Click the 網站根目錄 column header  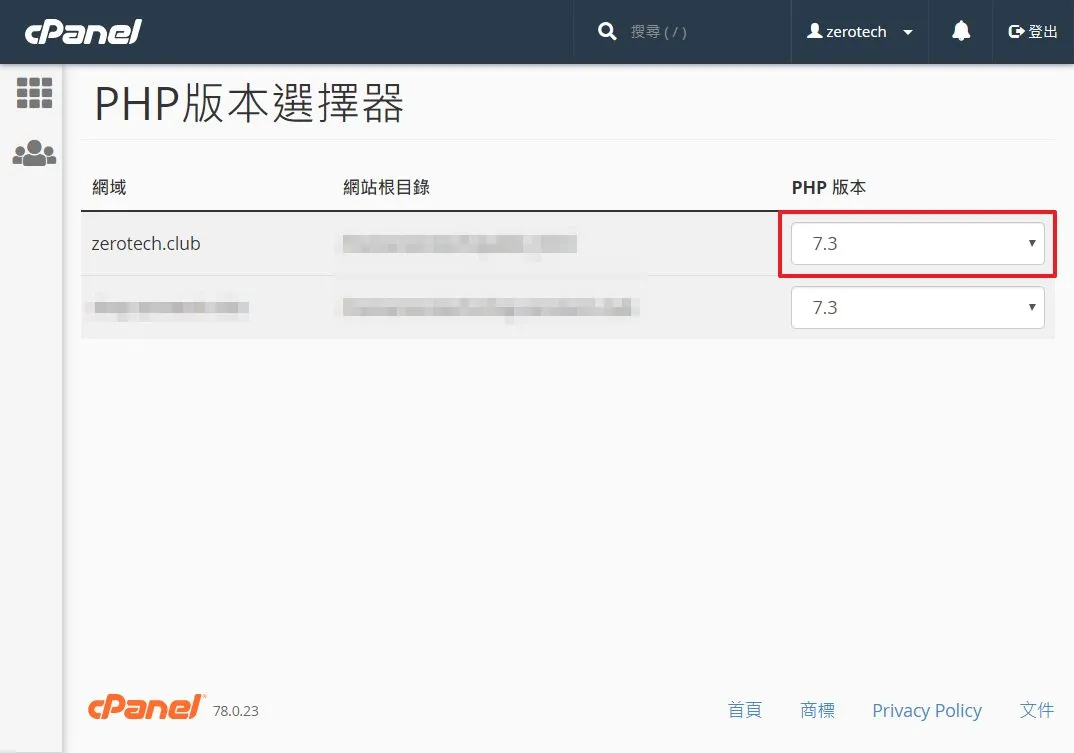(386, 187)
